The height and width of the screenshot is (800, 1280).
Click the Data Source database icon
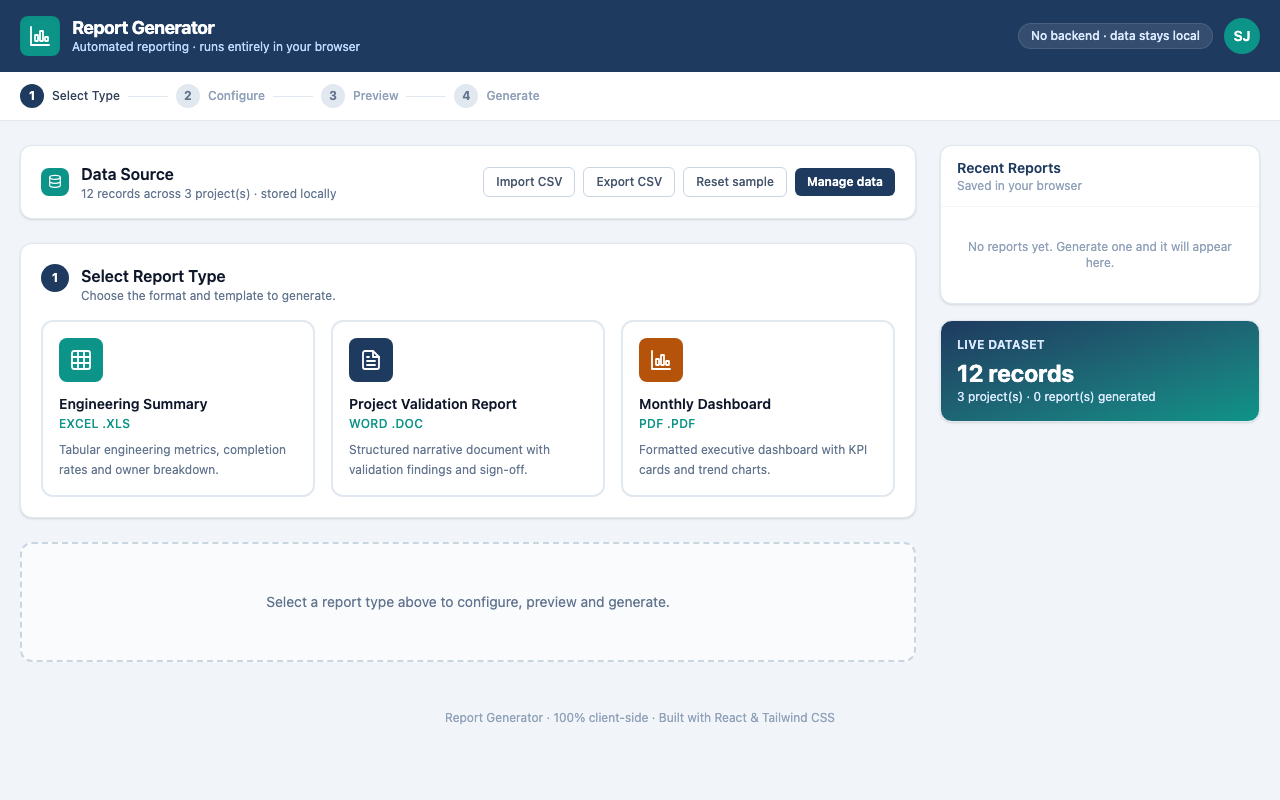pos(55,182)
